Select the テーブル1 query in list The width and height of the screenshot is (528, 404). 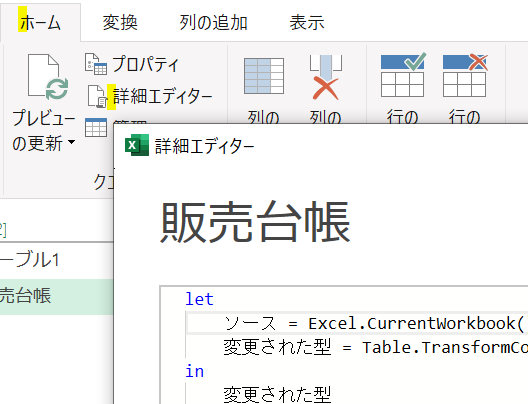coord(57,260)
